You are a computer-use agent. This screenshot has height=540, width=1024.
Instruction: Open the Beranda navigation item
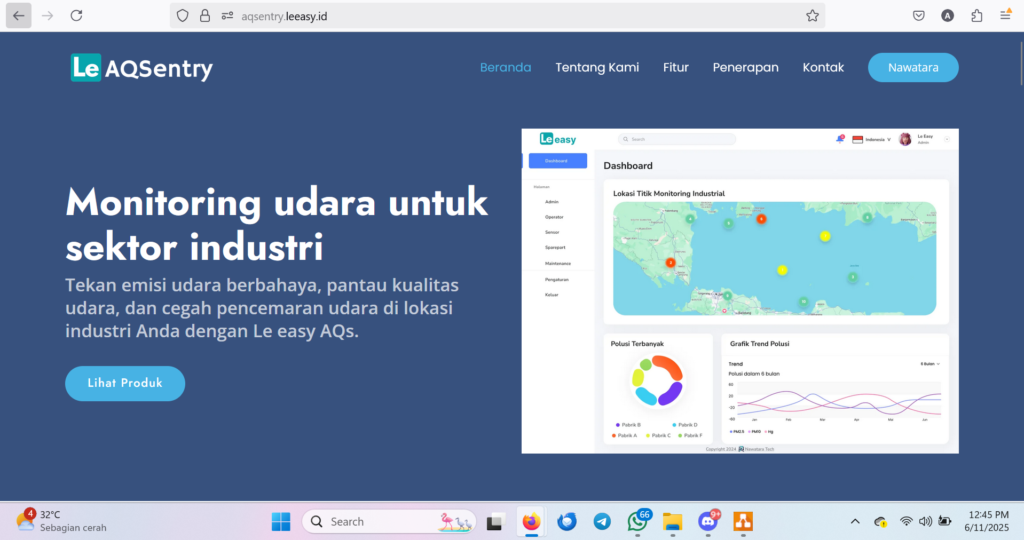point(505,68)
